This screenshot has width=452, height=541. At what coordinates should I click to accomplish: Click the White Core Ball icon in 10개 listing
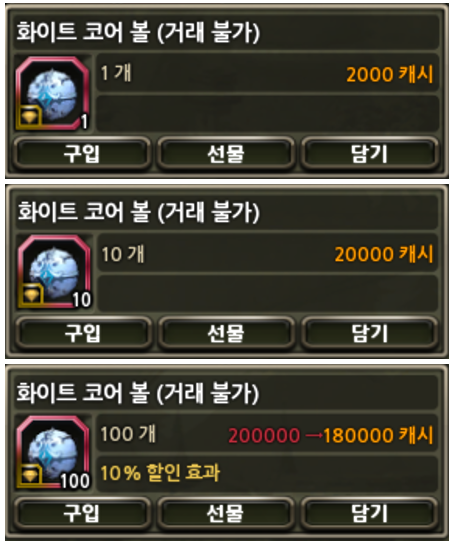tap(54, 272)
